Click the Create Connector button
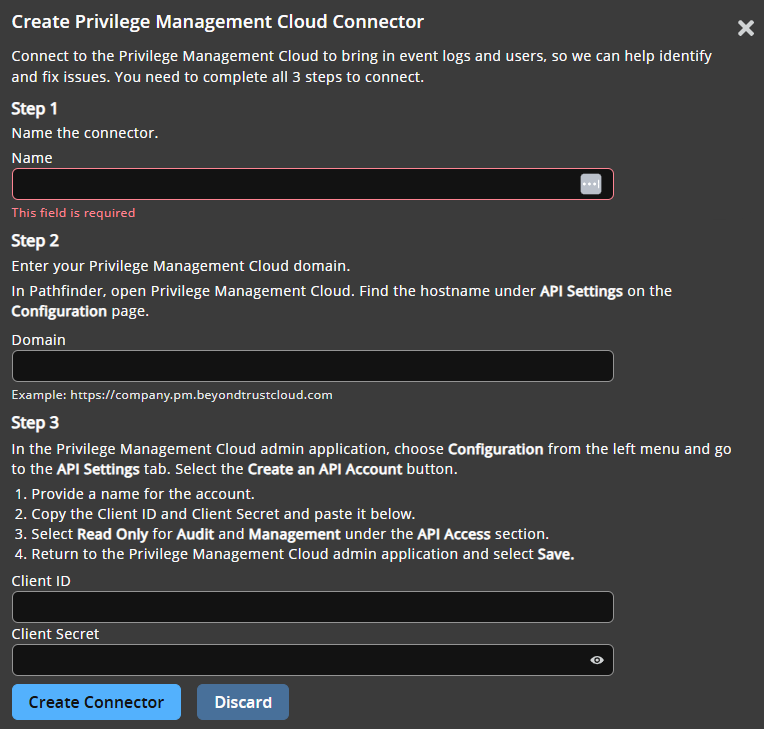Screen dimensions: 764x729 (96, 702)
